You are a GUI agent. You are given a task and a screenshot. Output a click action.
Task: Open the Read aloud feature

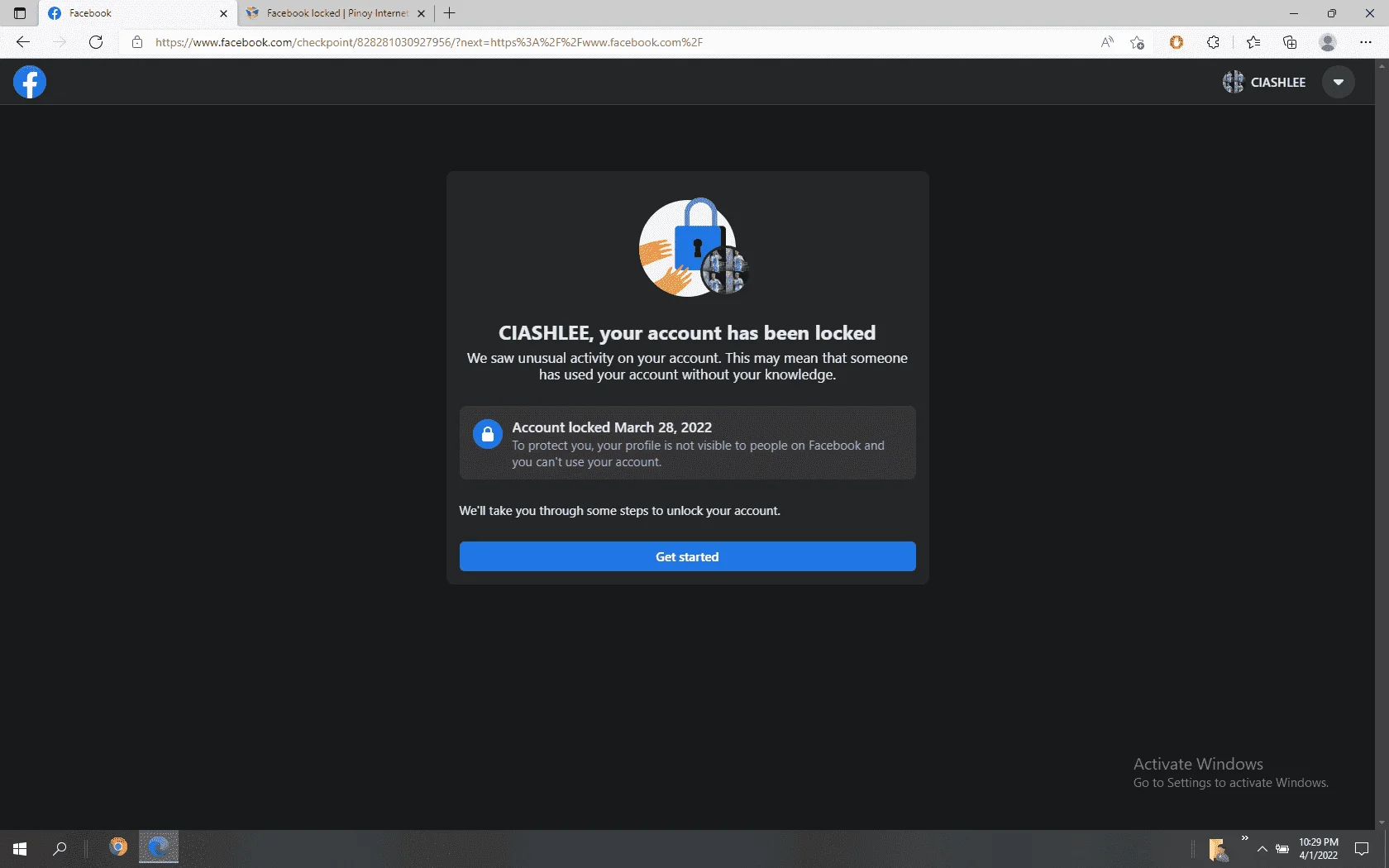click(x=1107, y=42)
